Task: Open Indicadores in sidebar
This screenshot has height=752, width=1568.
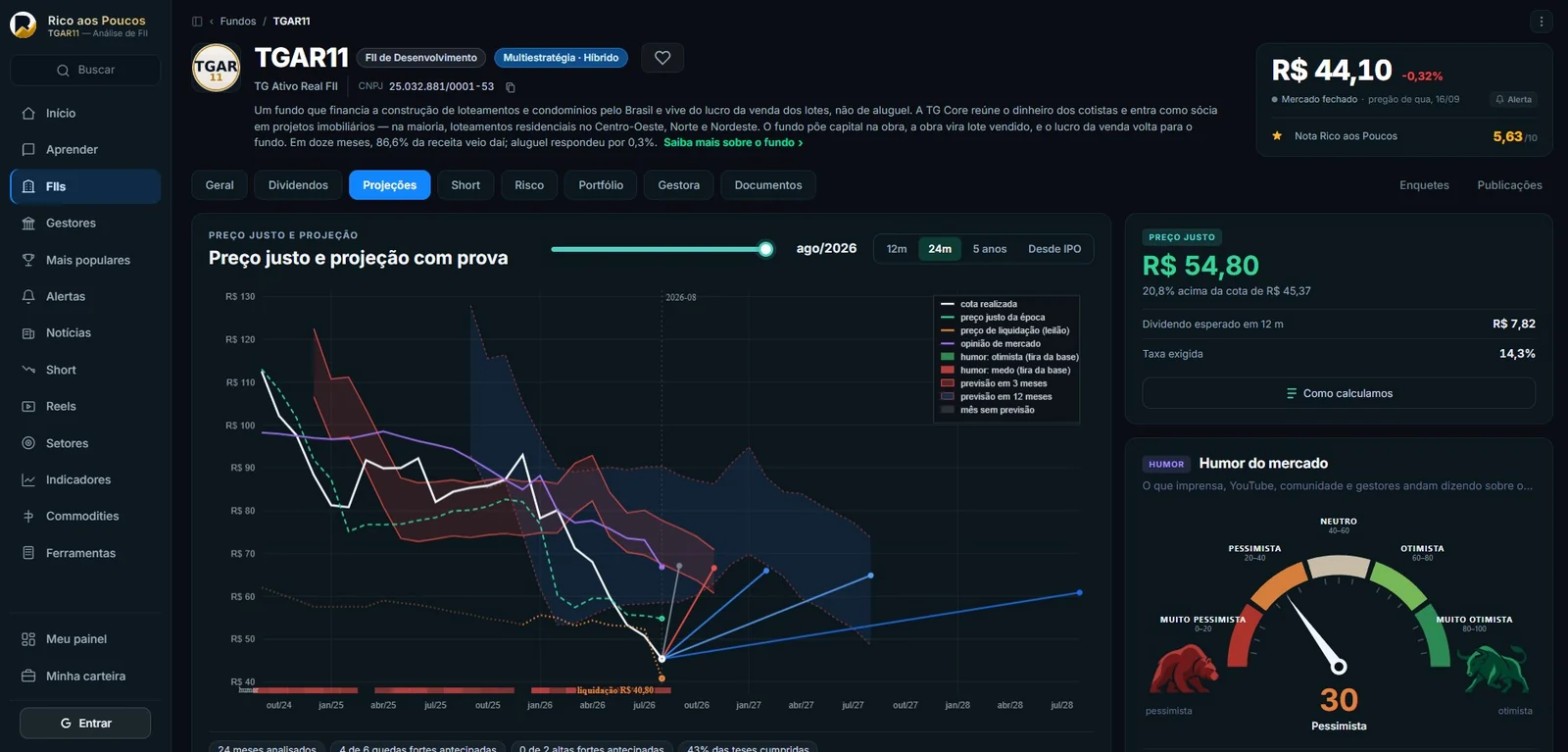Action: coord(85,479)
